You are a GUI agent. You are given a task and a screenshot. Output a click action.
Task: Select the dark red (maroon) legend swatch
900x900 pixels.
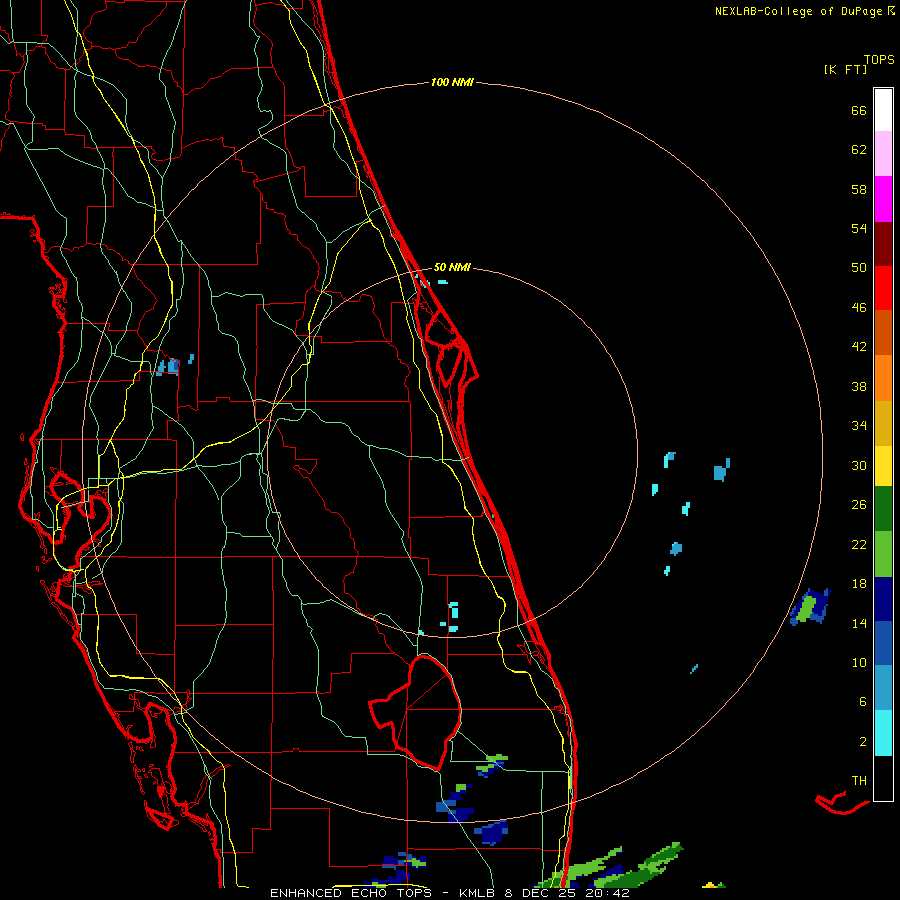pos(883,243)
